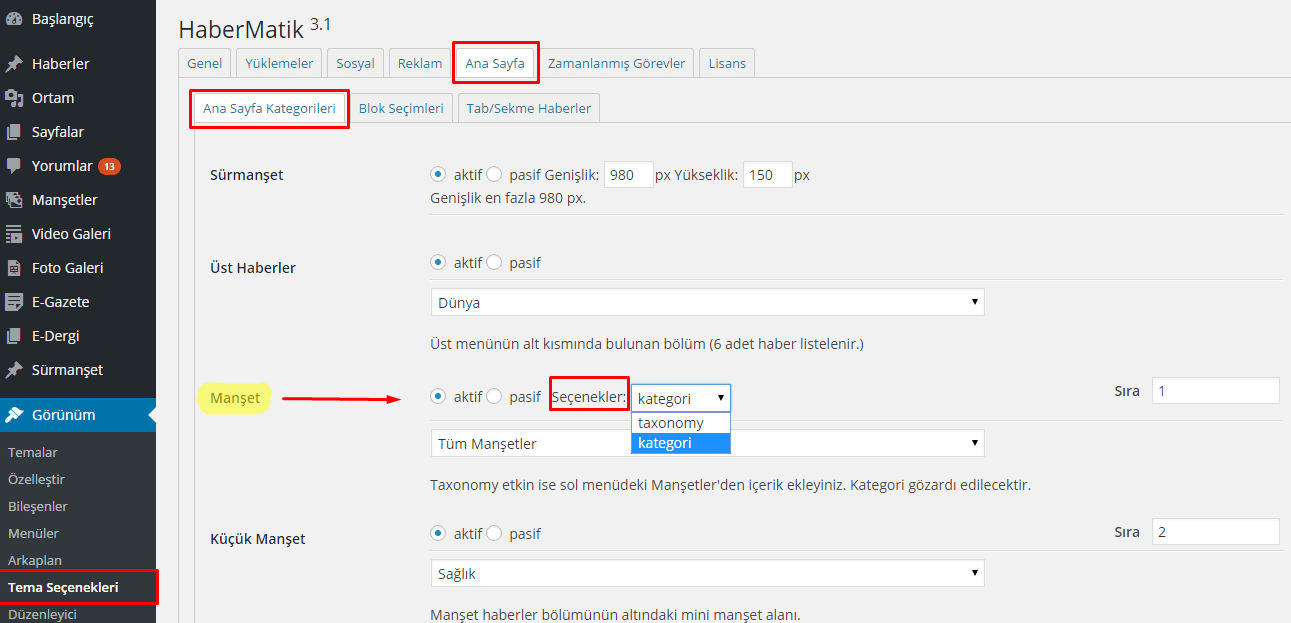Switch to the Yüklemeler tab
This screenshot has width=1291, height=623.
click(279, 63)
